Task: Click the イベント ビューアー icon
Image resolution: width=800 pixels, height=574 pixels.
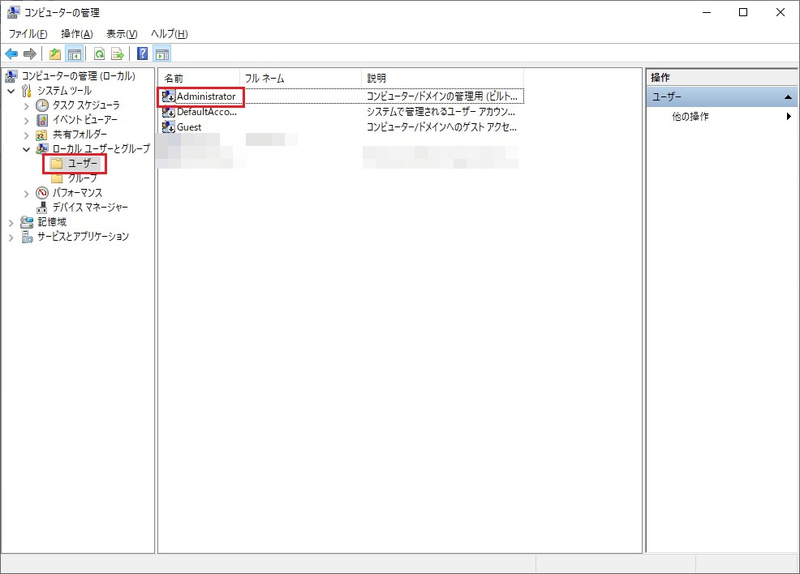Action: coord(42,120)
